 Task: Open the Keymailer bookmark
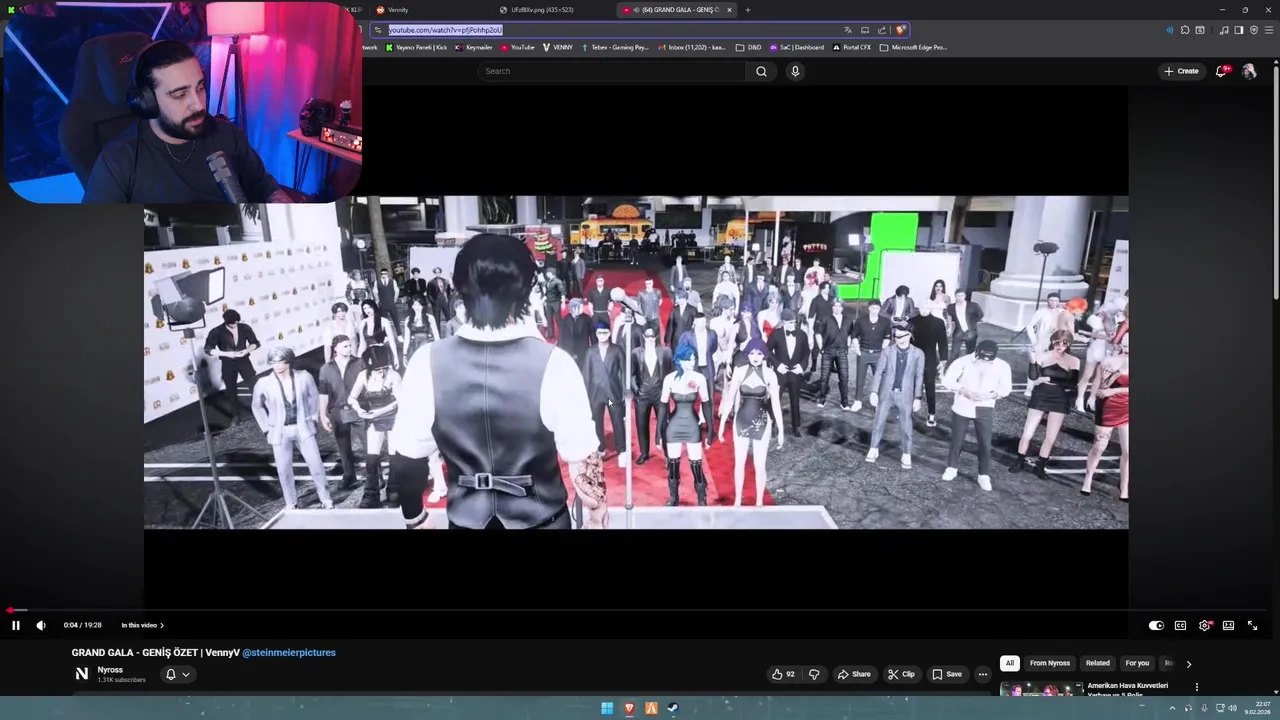click(x=474, y=47)
